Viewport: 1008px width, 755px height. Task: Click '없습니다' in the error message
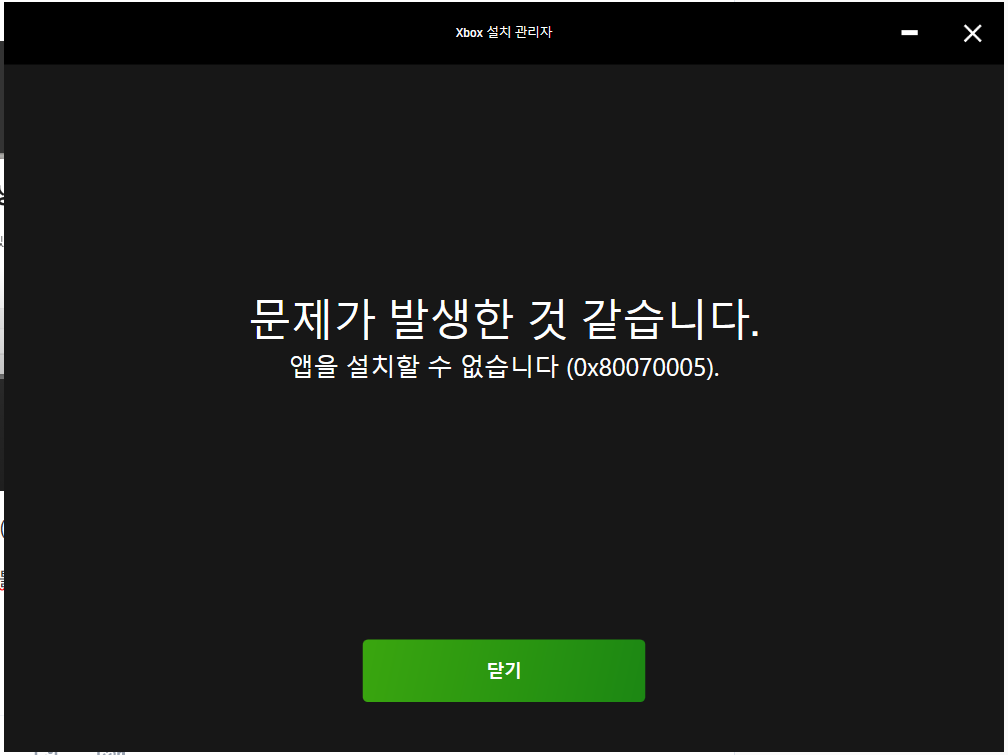[508, 367]
